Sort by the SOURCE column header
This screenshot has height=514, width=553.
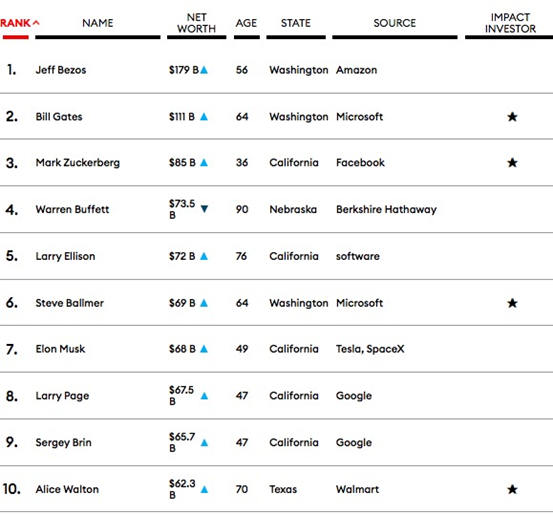pos(395,23)
